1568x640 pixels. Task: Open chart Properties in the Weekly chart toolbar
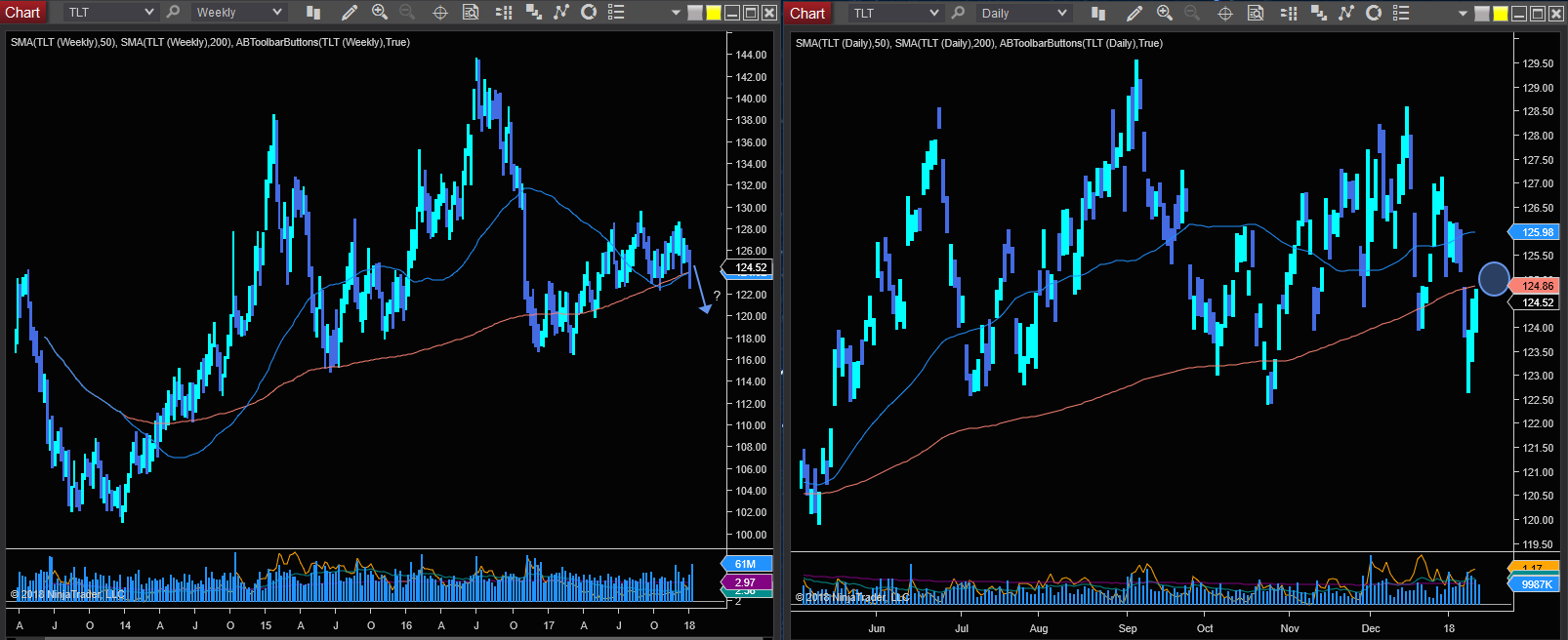pos(616,13)
